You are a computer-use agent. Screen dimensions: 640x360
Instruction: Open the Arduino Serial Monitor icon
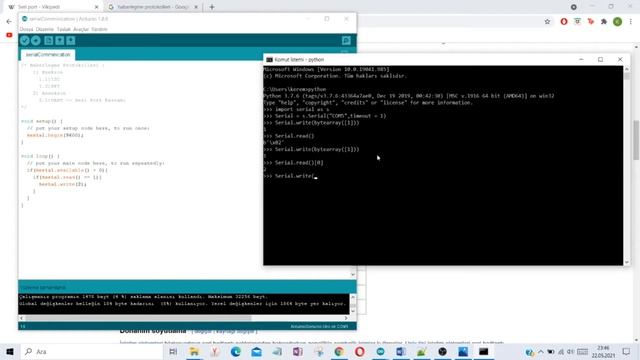pyautogui.click(x=346, y=40)
